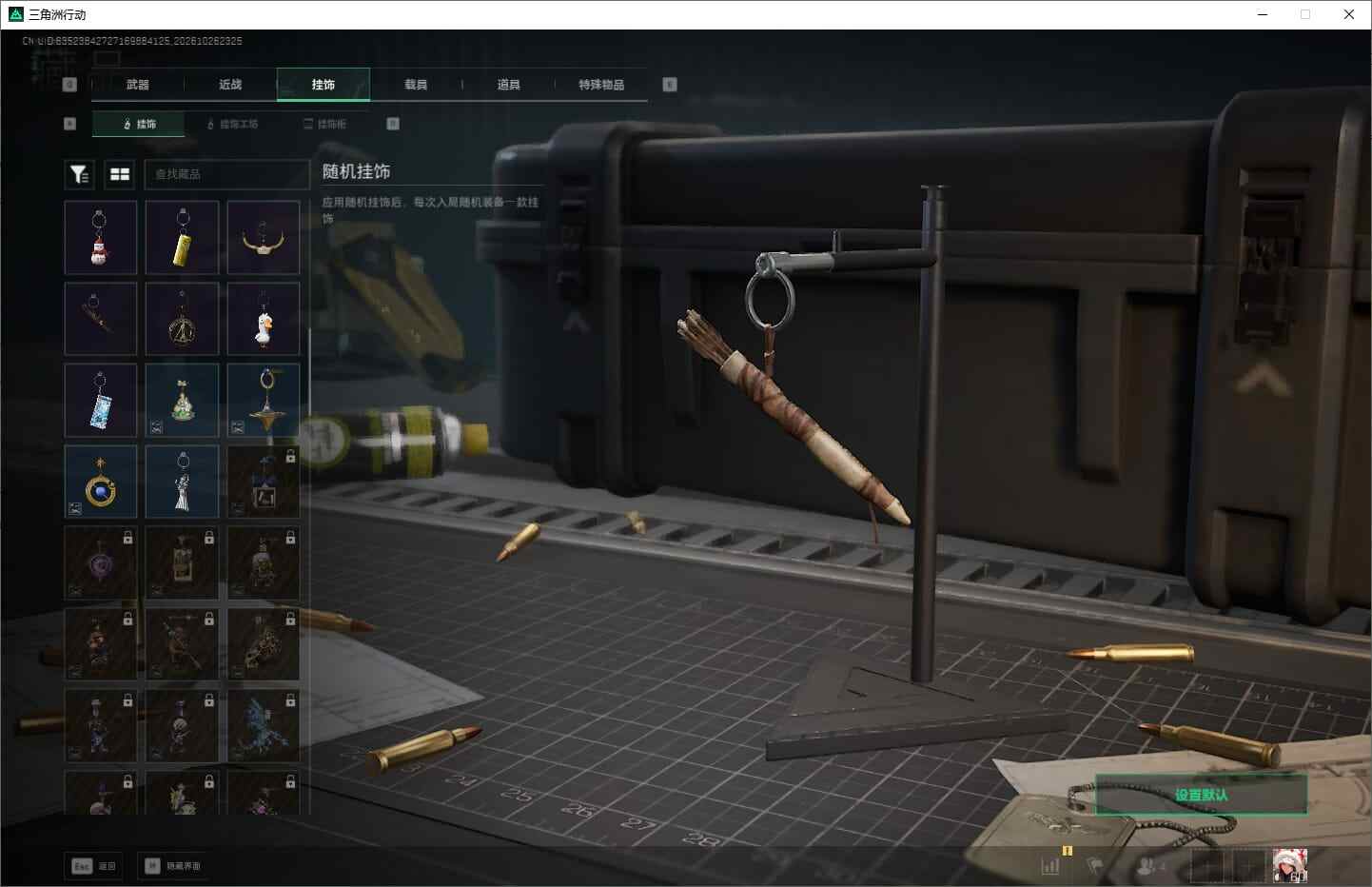The width and height of the screenshot is (1372, 887).
Task: Pick the white duck charm
Action: (x=264, y=319)
